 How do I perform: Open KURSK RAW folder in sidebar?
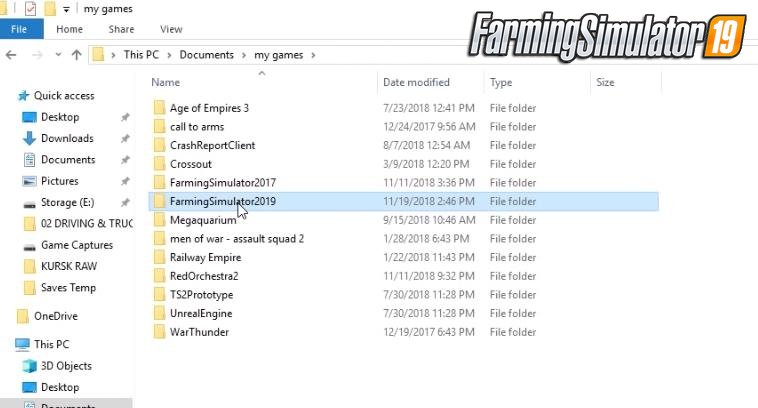coord(69,266)
